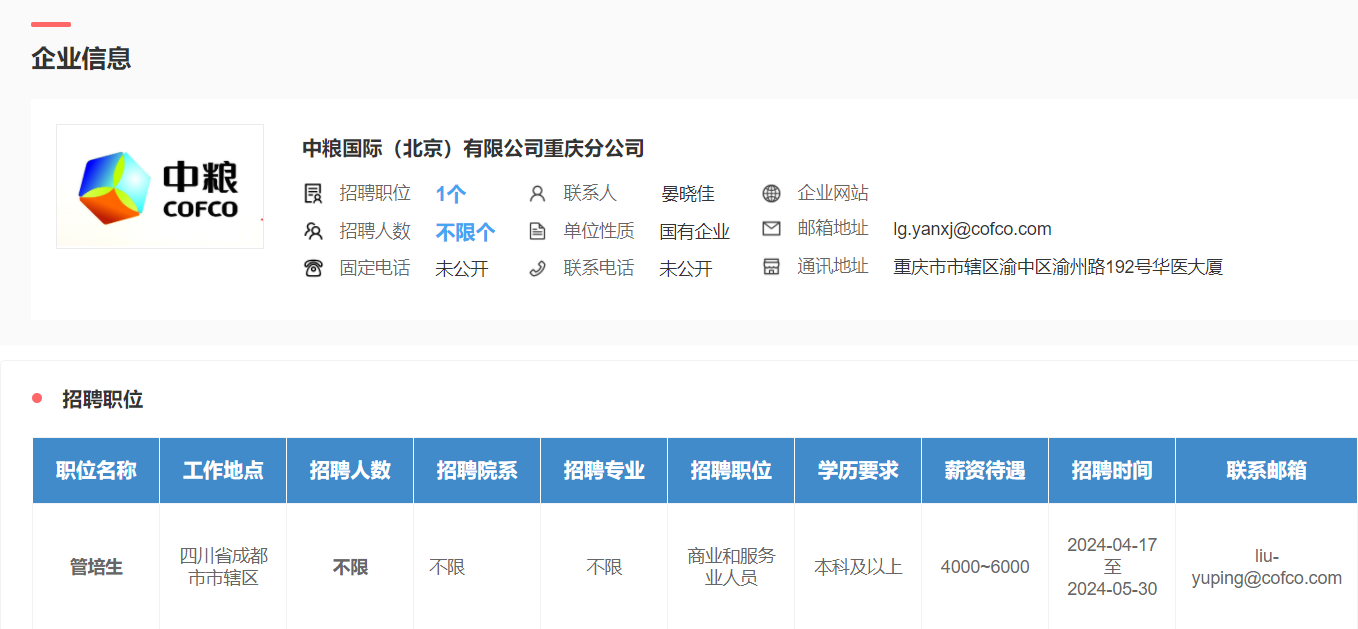Click the blue 1个 job count
1358x629 pixels.
pos(450,194)
